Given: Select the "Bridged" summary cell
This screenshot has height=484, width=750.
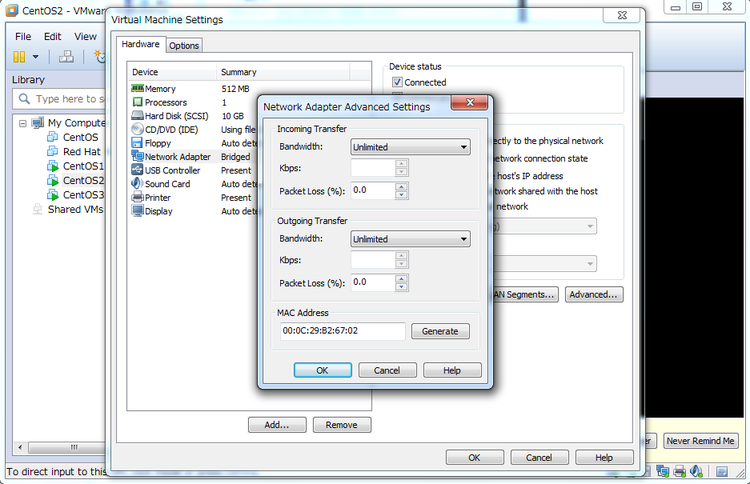Looking at the screenshot, I should tap(235, 156).
